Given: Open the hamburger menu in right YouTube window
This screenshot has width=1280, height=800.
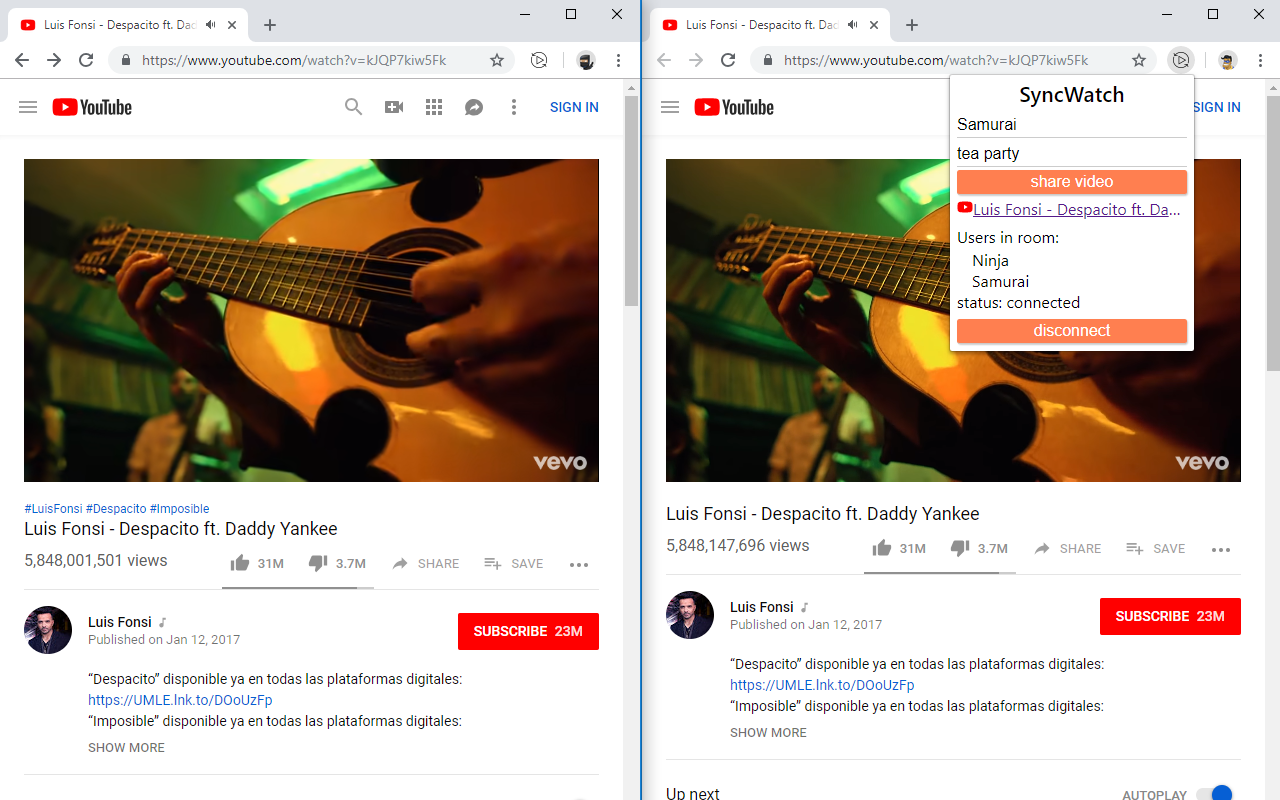Looking at the screenshot, I should tap(670, 107).
